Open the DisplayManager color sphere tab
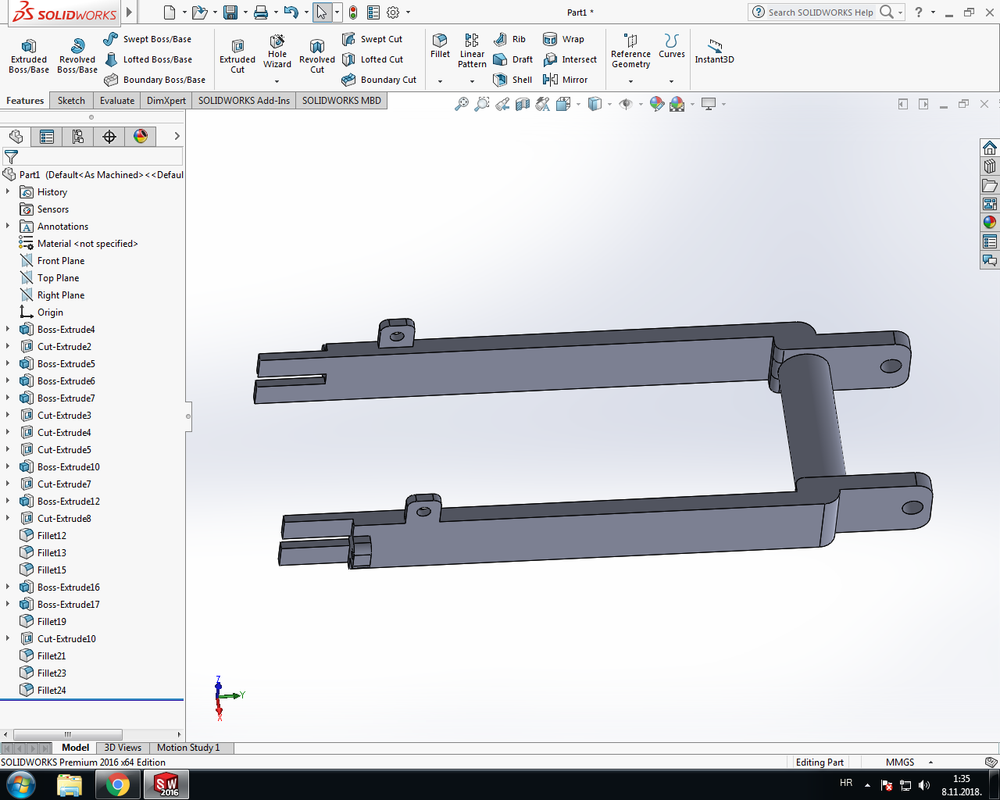This screenshot has width=1000, height=800. (140, 137)
